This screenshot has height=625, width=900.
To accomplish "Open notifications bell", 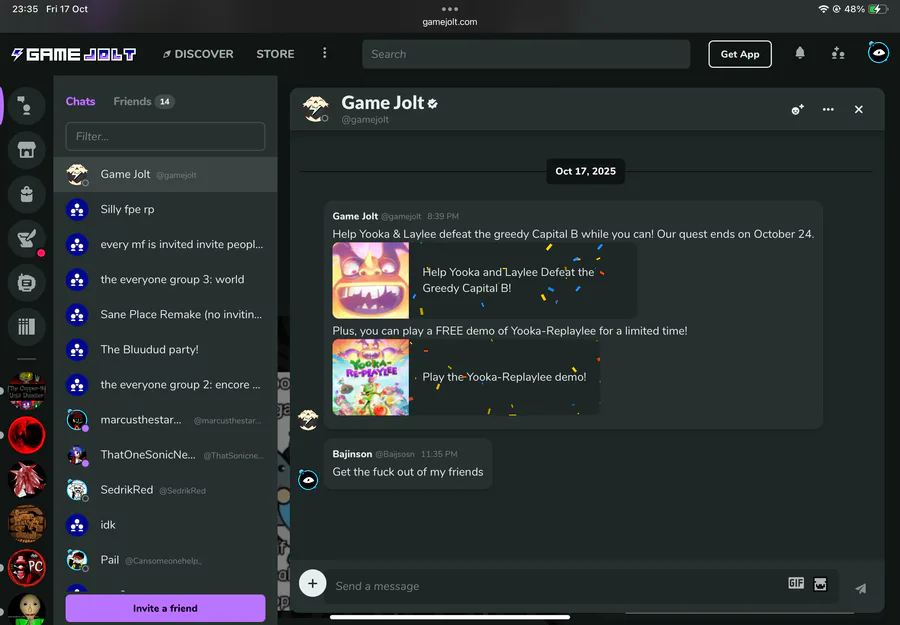I will 800,53.
